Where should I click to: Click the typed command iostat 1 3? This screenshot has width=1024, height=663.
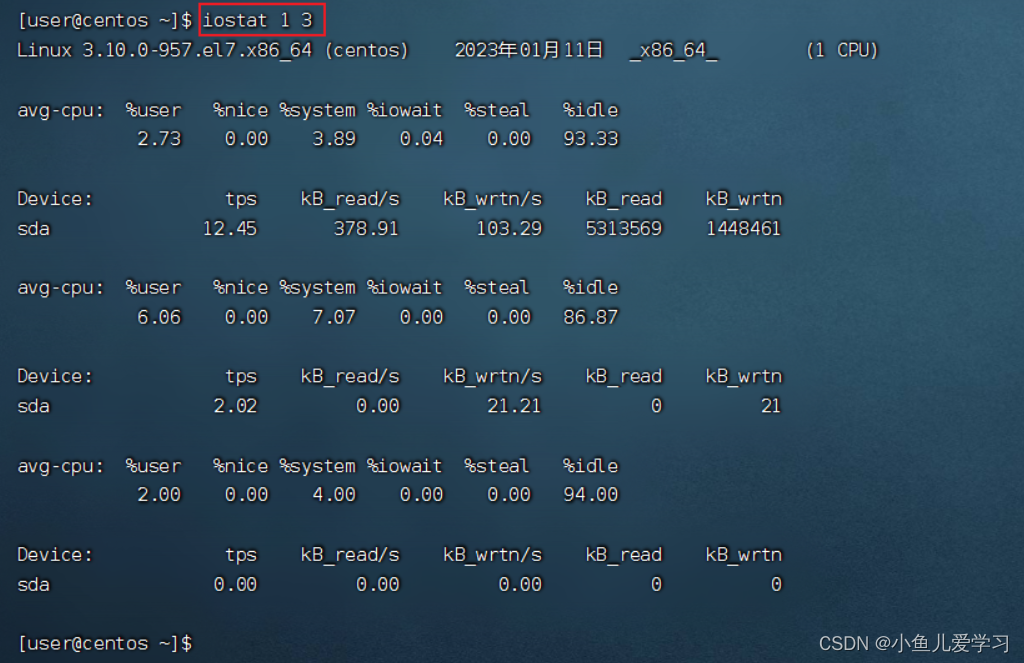point(257,20)
